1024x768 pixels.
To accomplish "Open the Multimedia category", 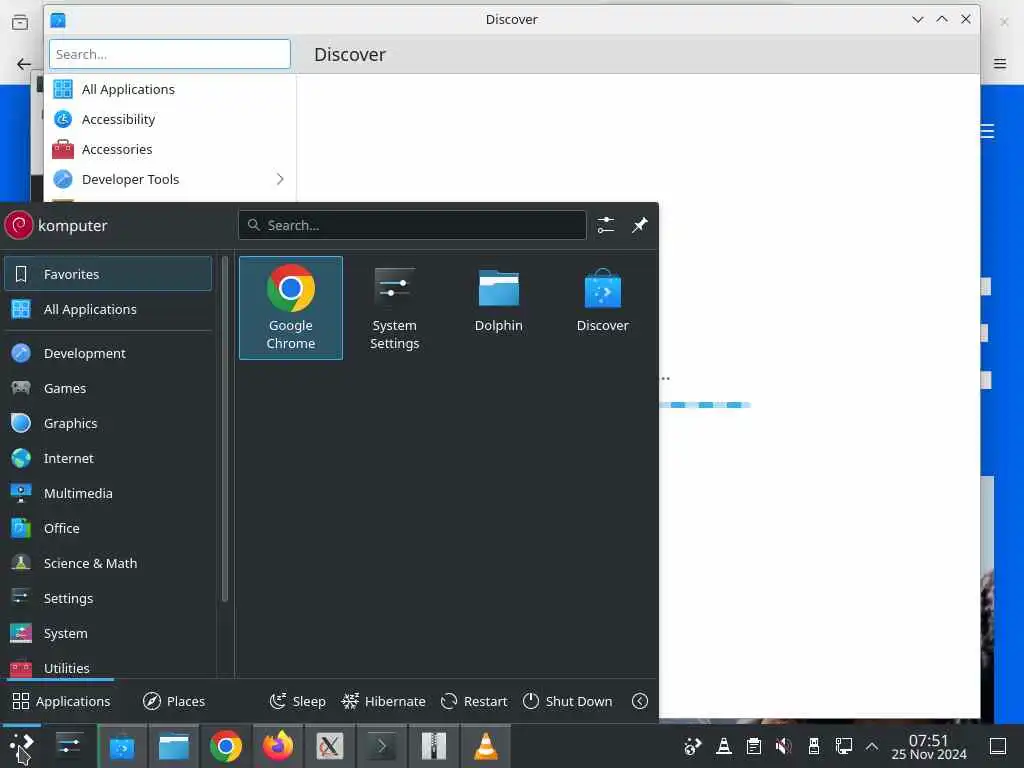I will click(108, 493).
